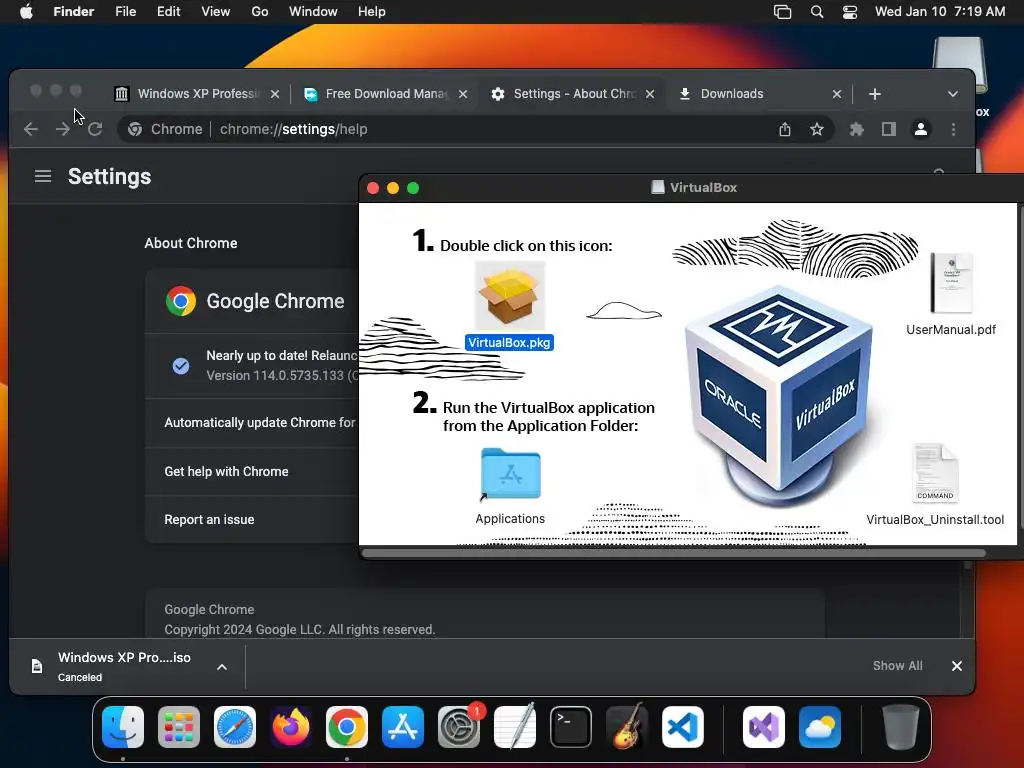This screenshot has width=1024, height=768.
Task: Open Launchpad from the Dock
Action: [179, 727]
